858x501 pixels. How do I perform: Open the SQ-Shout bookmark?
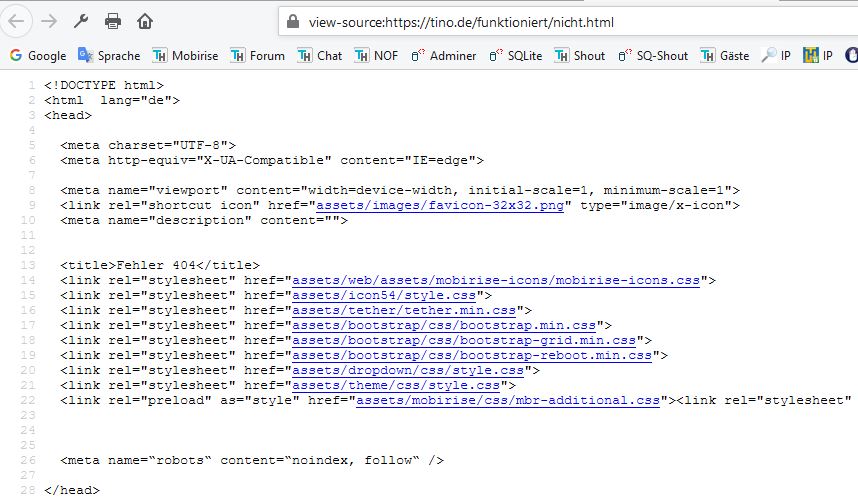pos(653,56)
